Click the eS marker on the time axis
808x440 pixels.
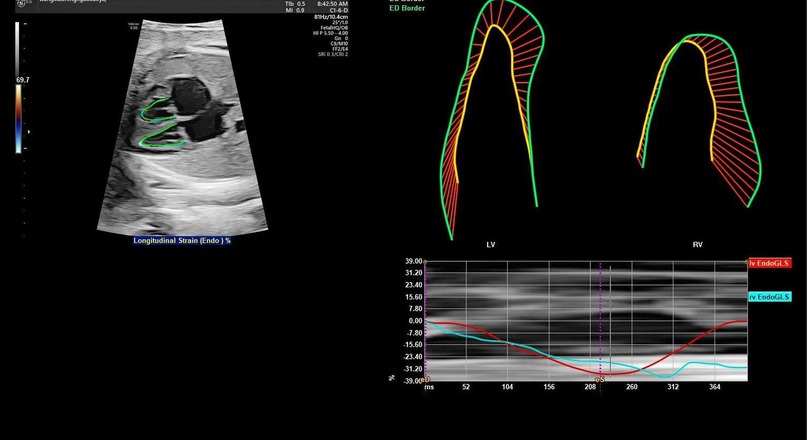600,380
